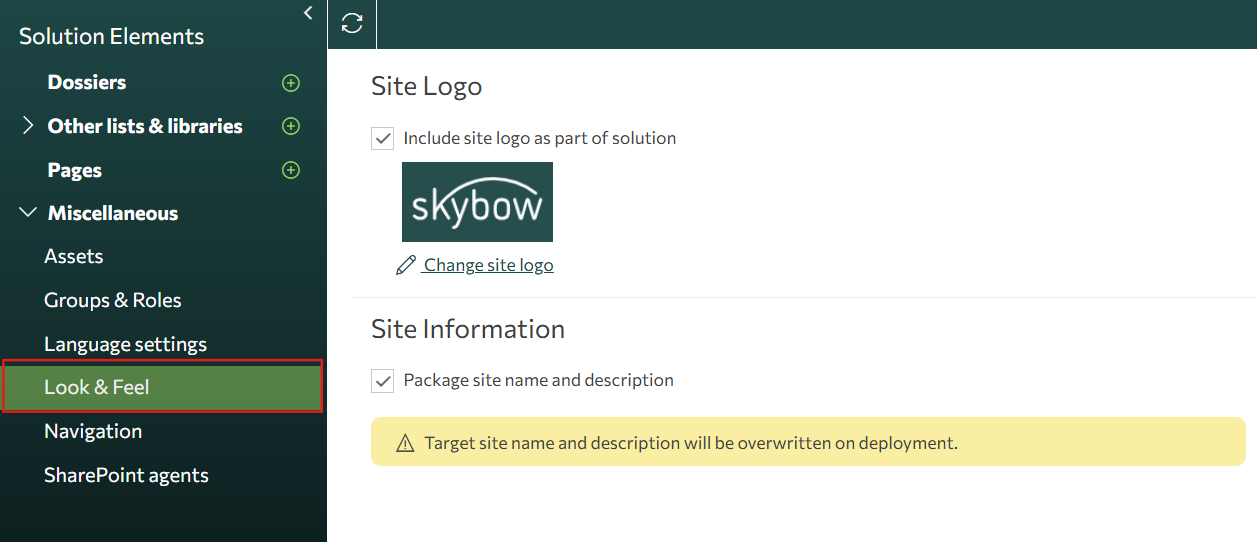Add a new Dossier with plus icon
Image resolution: width=1257 pixels, height=542 pixels.
click(291, 83)
